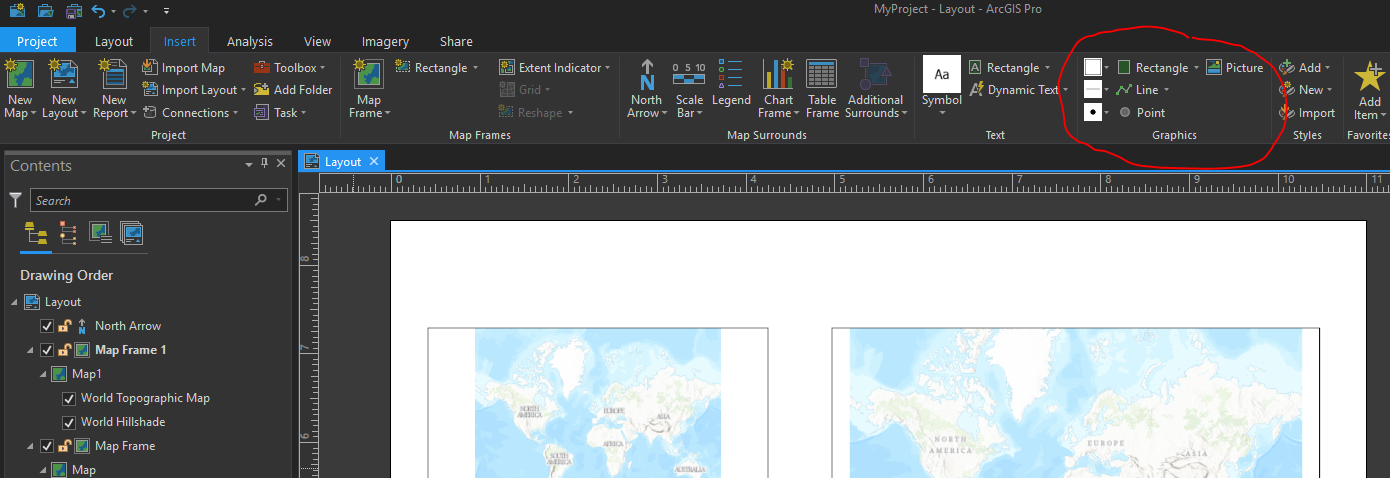Switch to the Share ribbon tab

click(456, 41)
